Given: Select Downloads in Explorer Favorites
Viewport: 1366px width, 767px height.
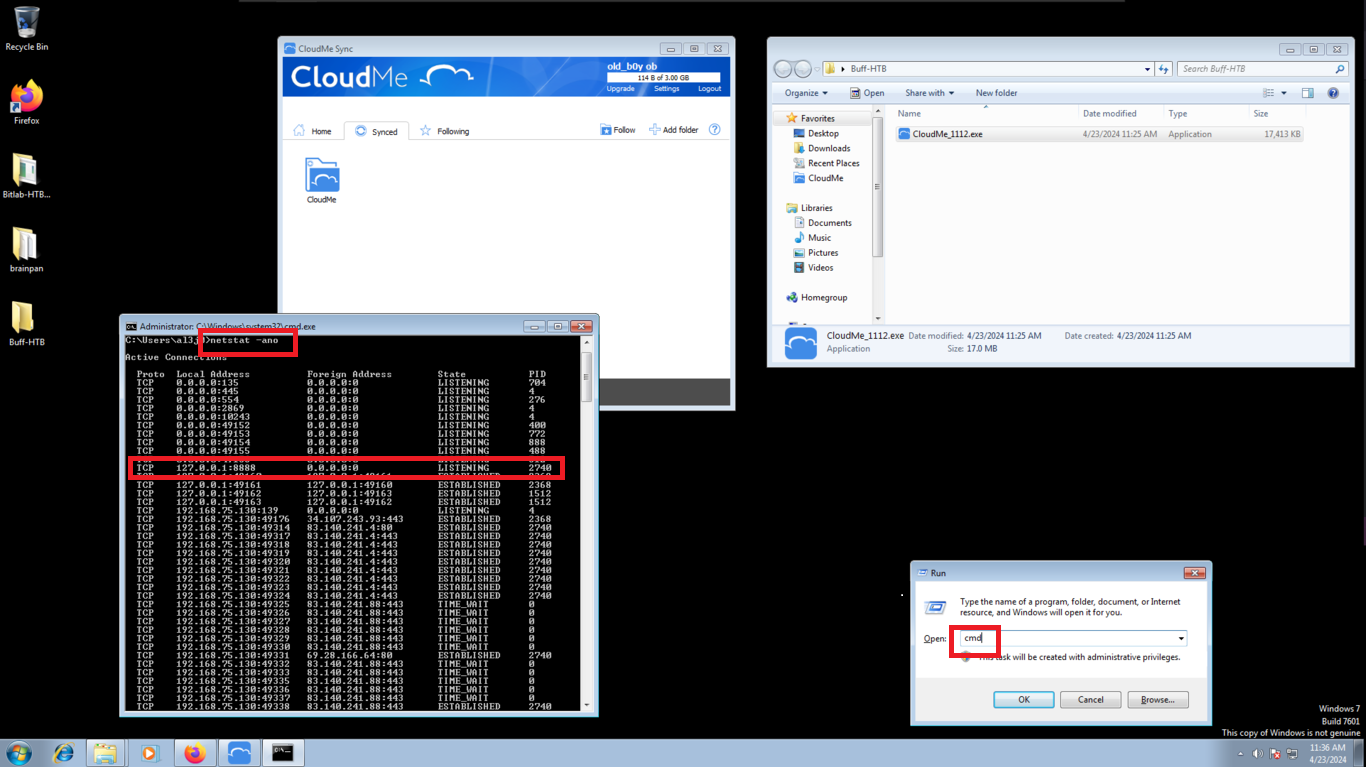Looking at the screenshot, I should click(x=821, y=148).
